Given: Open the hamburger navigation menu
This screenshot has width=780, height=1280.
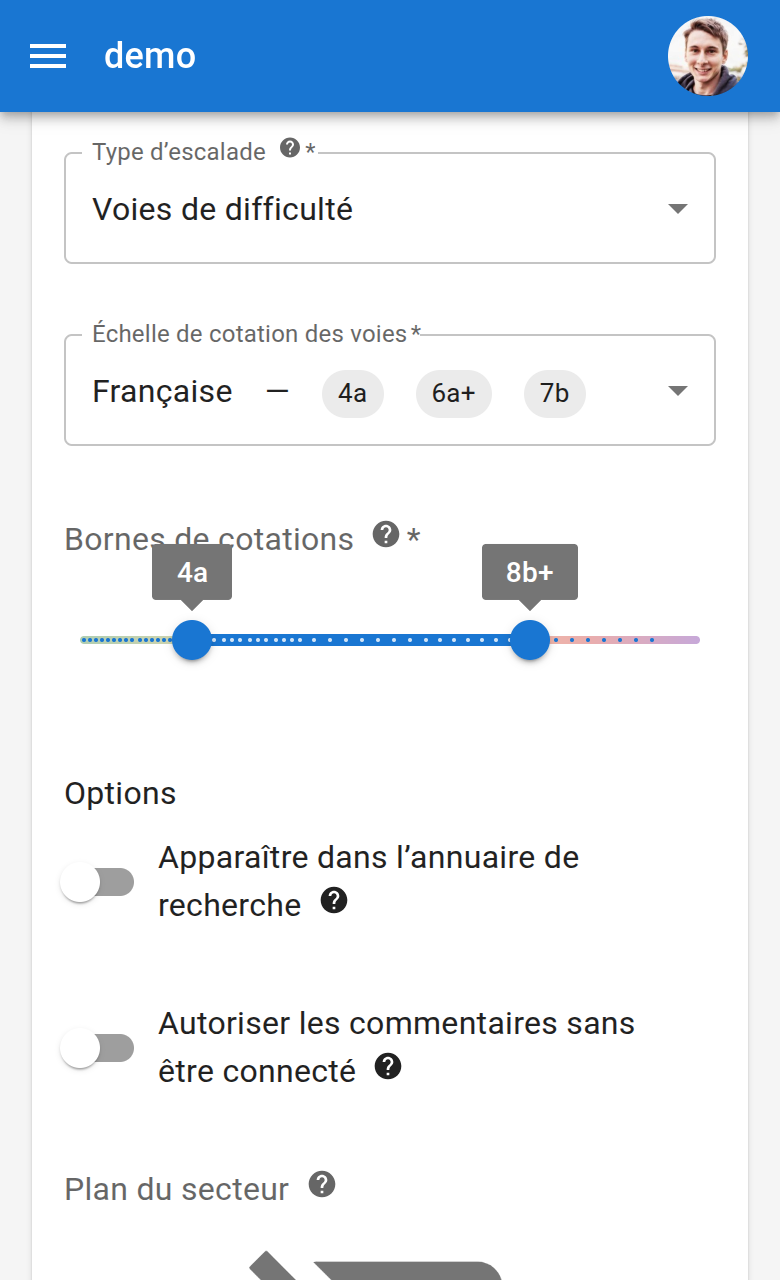Looking at the screenshot, I should tap(48, 56).
